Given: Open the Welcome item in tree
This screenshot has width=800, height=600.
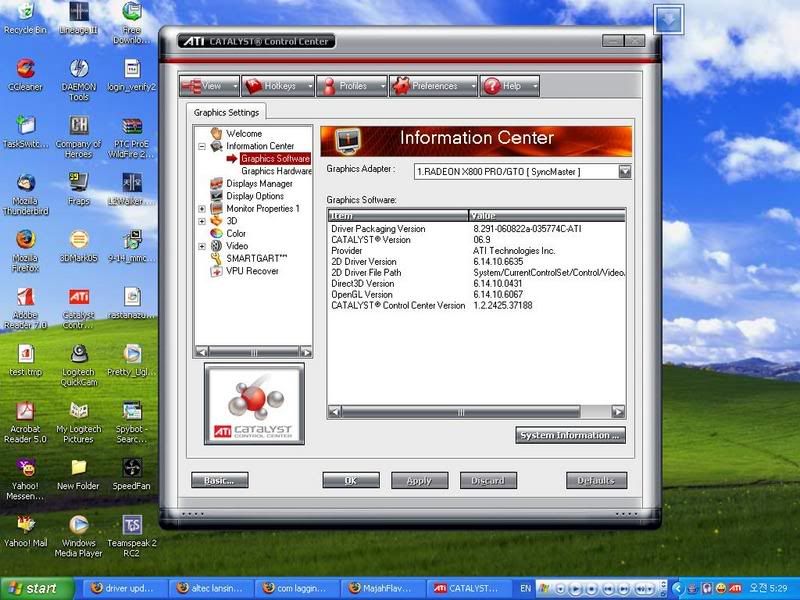Looking at the screenshot, I should (x=243, y=133).
